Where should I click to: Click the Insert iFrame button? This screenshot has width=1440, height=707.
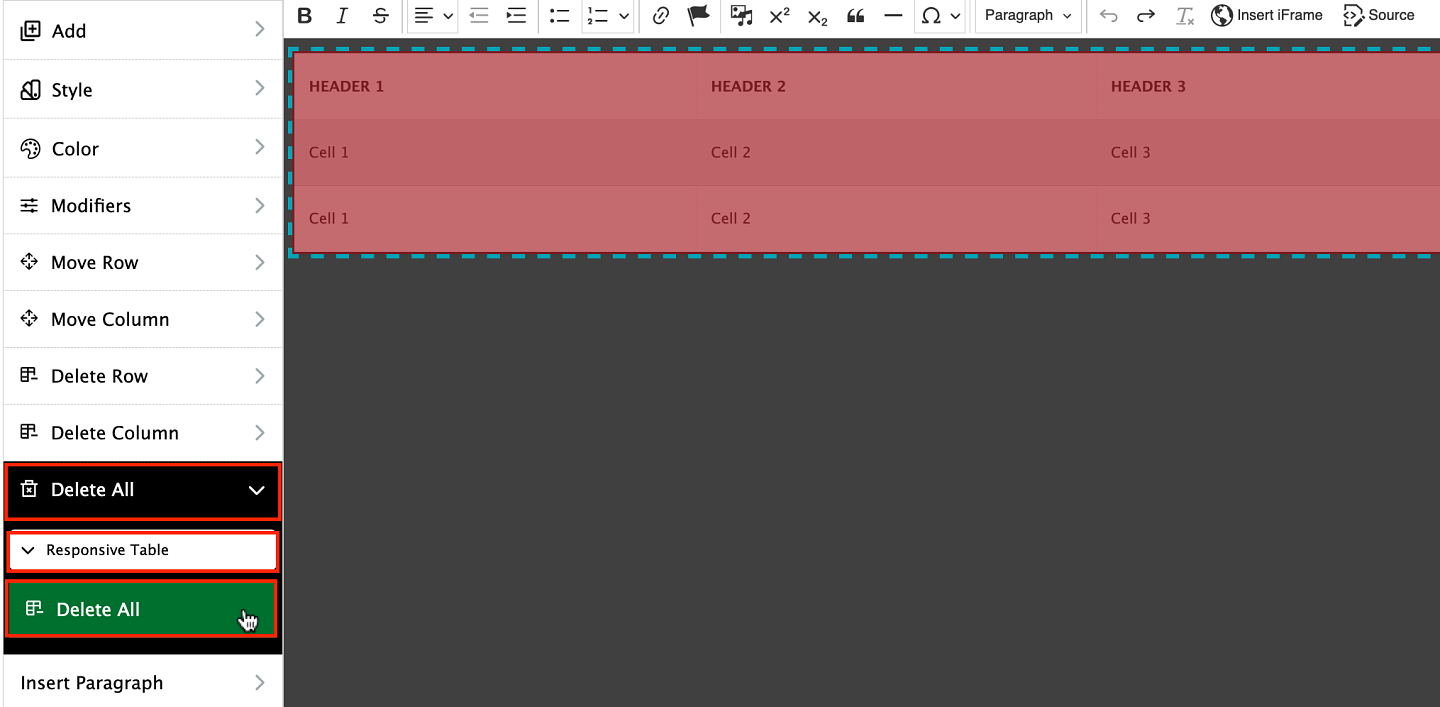pos(1267,16)
